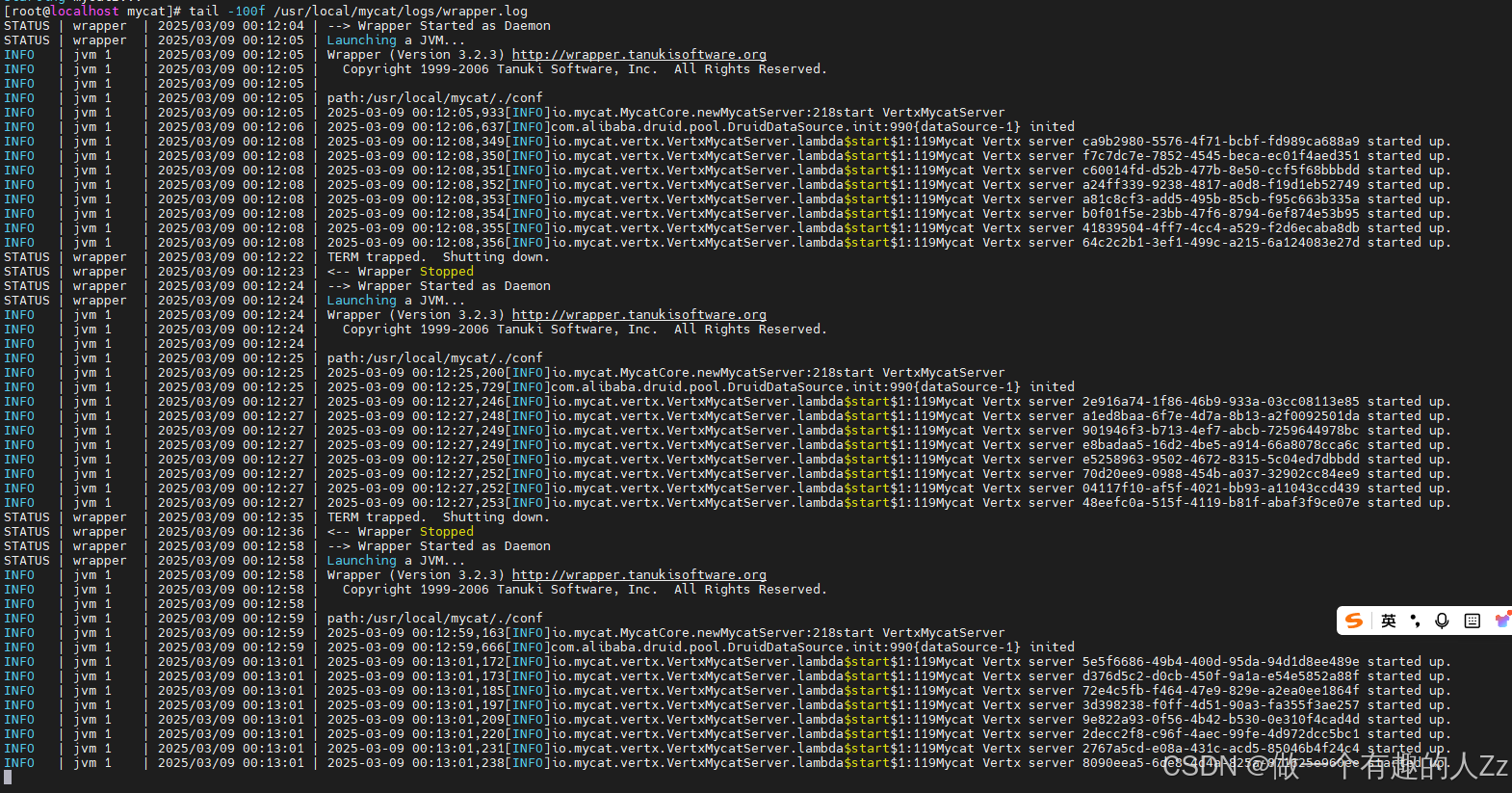Toggle the 英 English/Chinese input mode
The width and height of the screenshot is (1512, 793).
[x=1388, y=621]
